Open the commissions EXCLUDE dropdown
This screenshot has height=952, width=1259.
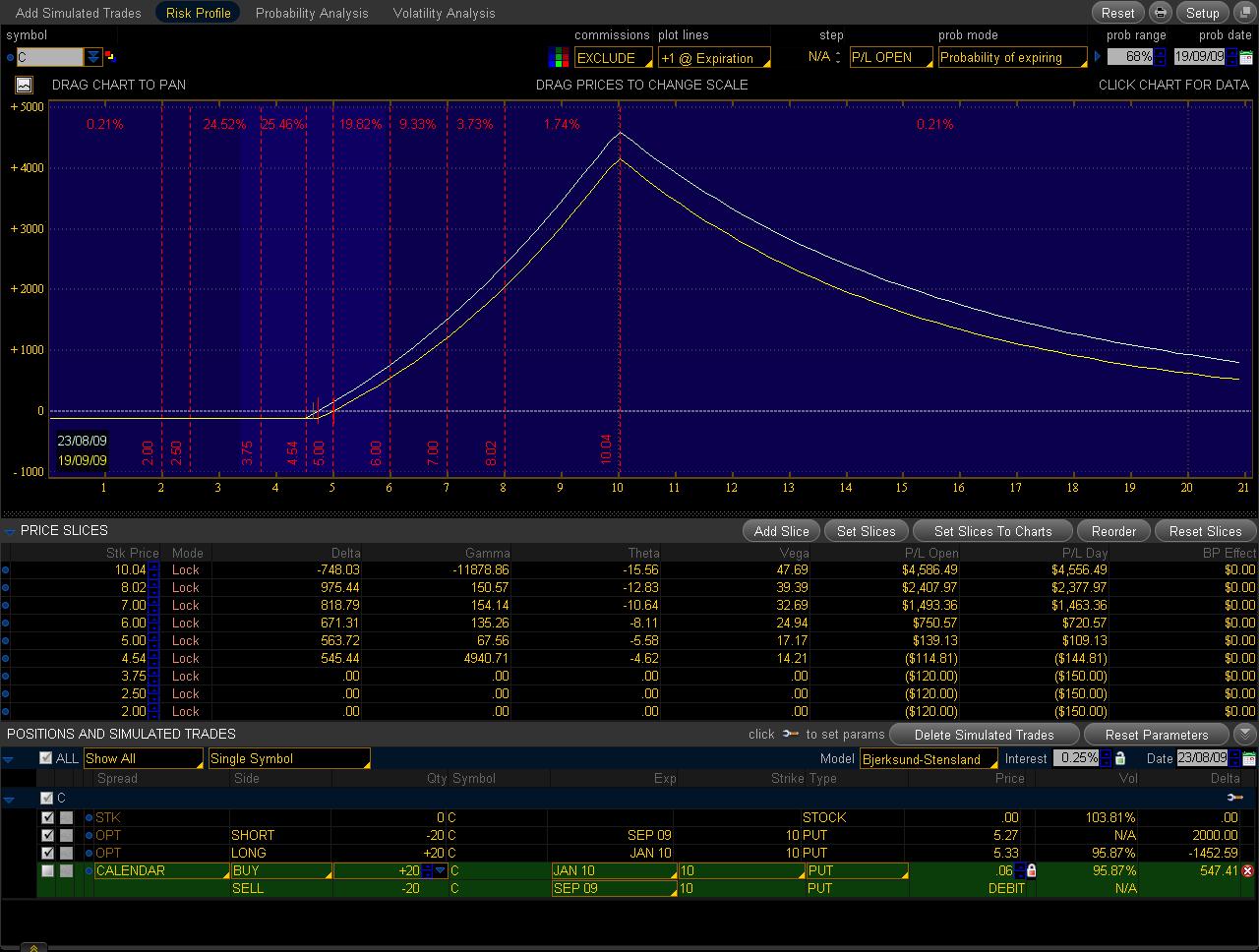point(614,58)
